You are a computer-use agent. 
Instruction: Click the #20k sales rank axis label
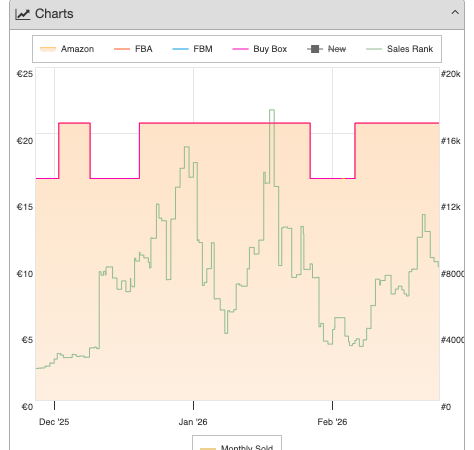click(x=451, y=74)
